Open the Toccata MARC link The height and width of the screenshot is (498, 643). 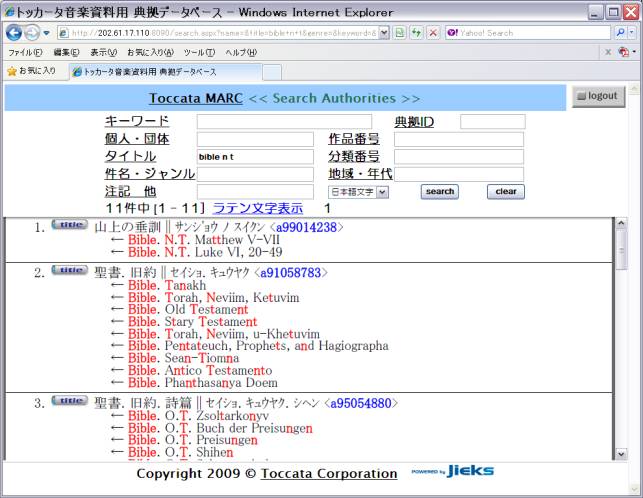[196, 98]
